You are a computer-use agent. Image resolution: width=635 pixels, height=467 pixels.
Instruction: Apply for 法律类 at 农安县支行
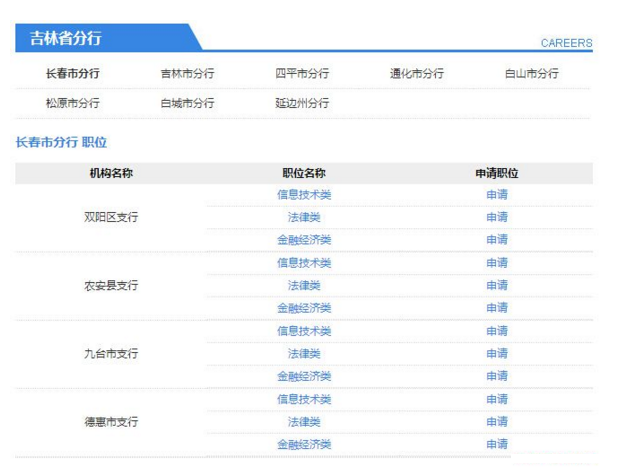pos(497,286)
